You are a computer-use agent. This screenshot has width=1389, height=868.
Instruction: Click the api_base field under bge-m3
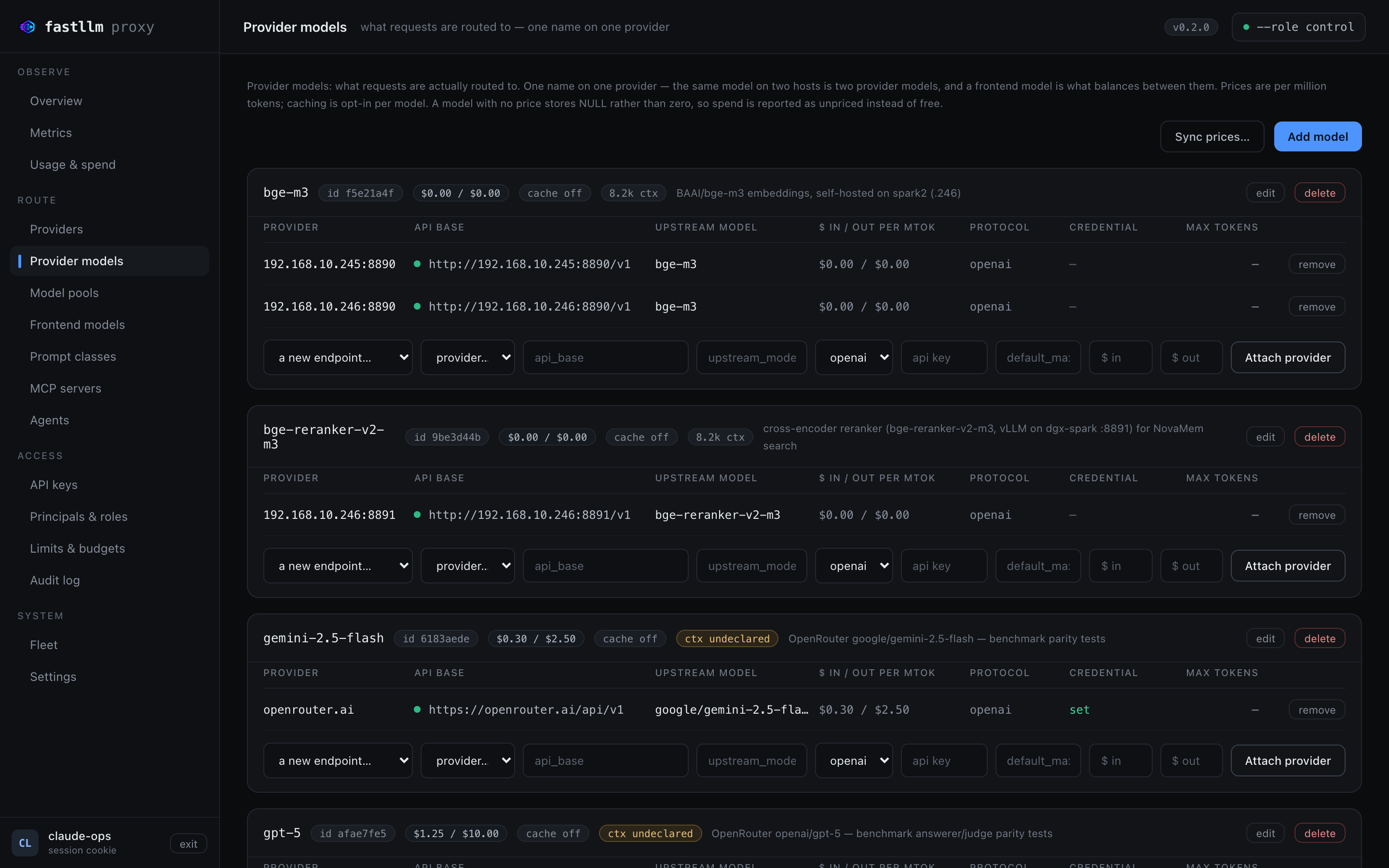pos(605,358)
